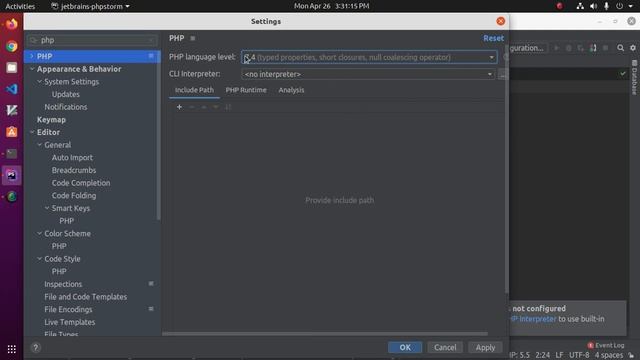
Task: Click the settings search field
Action: point(92,40)
